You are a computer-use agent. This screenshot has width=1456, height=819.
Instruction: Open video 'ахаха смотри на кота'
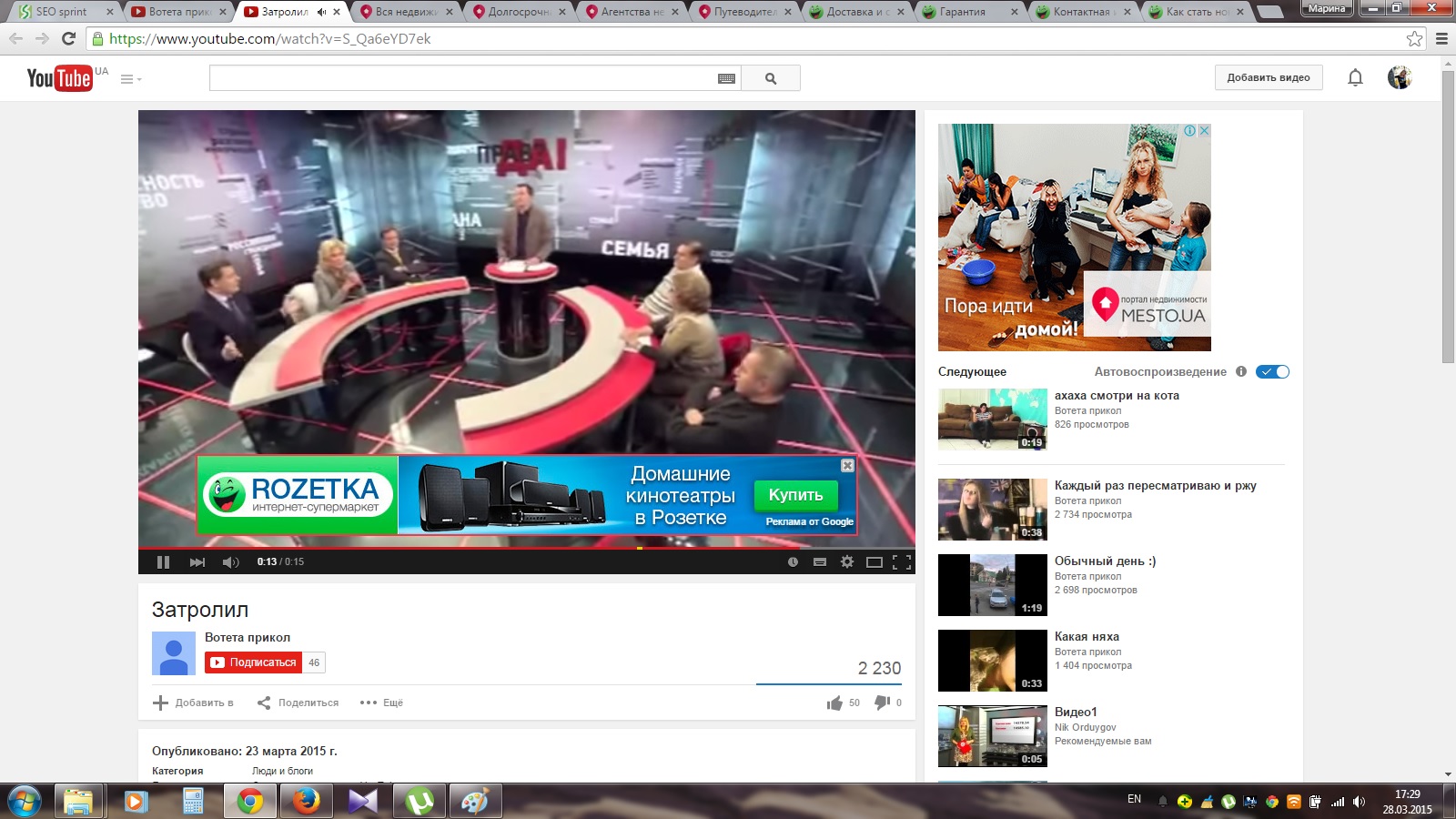1117,396
